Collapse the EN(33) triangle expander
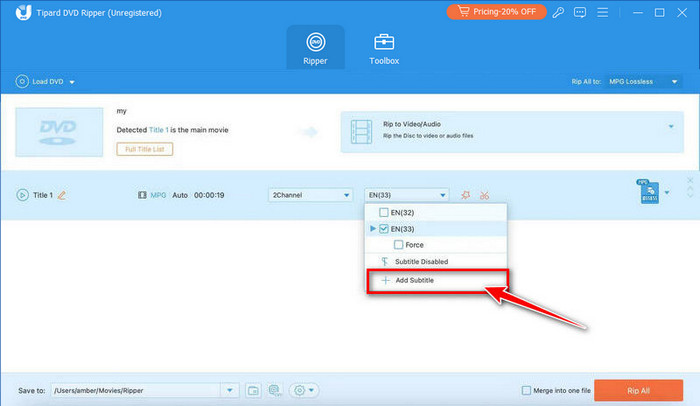 (373, 229)
